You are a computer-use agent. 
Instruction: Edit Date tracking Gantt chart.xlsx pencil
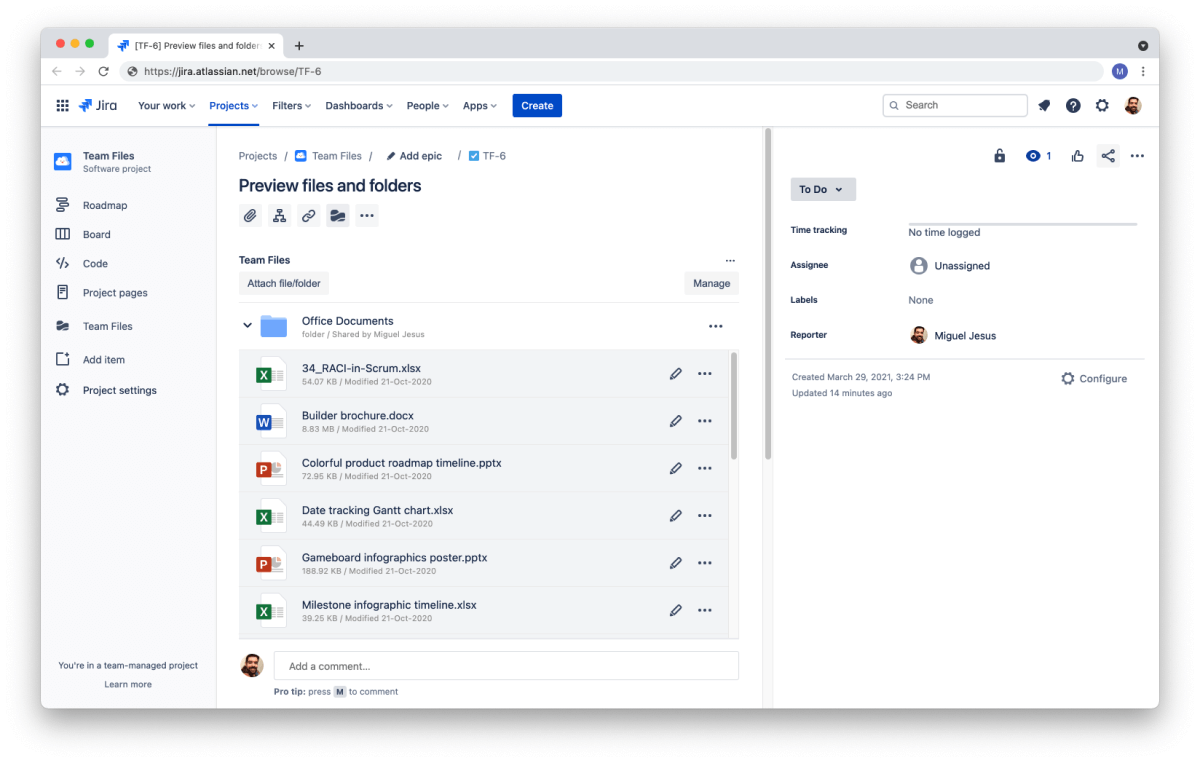point(676,516)
